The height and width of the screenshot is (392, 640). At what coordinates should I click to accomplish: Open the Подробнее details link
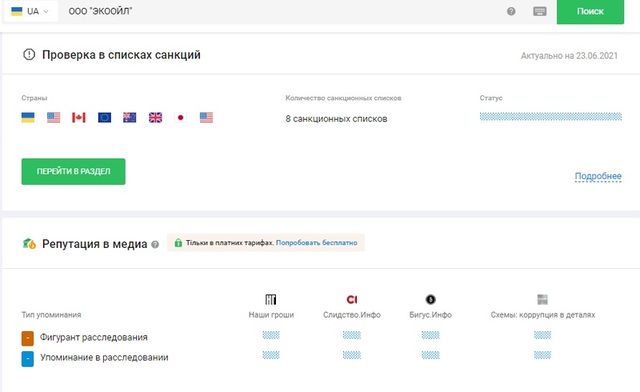tap(598, 176)
